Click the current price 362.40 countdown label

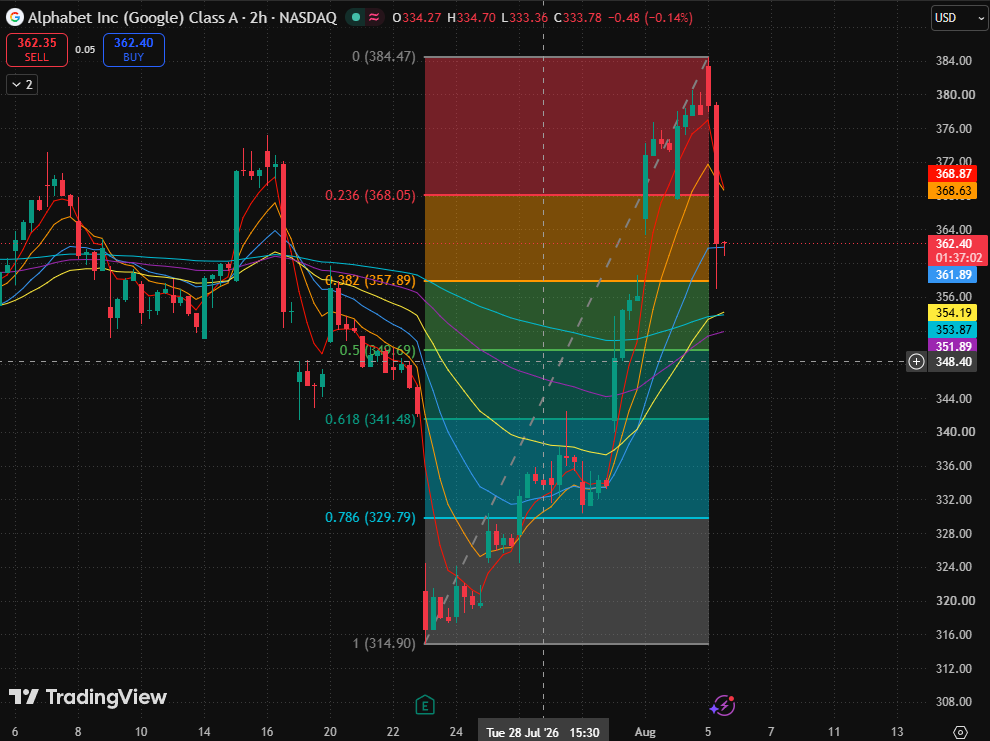pos(958,251)
